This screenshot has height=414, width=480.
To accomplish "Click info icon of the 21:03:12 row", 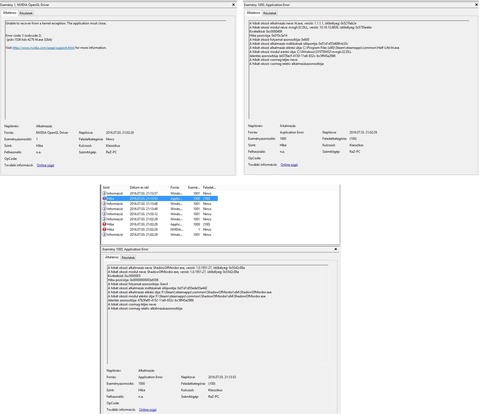I will (104, 214).
